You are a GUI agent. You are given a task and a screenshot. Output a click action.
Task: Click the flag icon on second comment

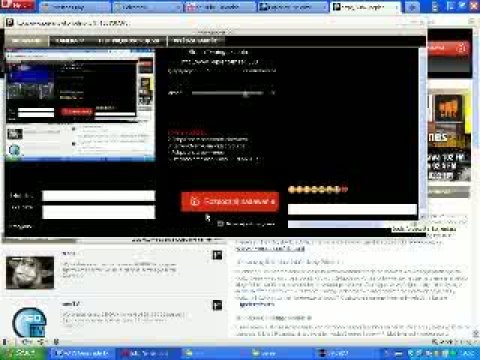[x=217, y=305]
